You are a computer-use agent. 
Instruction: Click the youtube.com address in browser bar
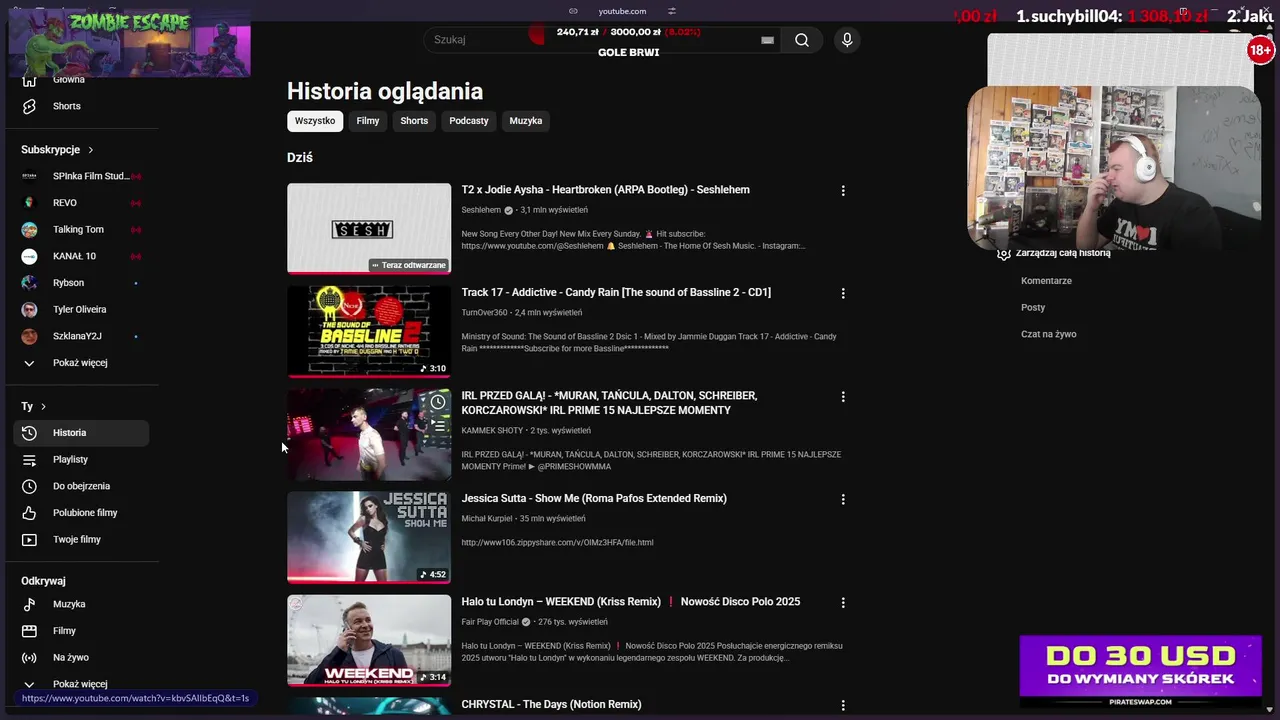tap(622, 11)
